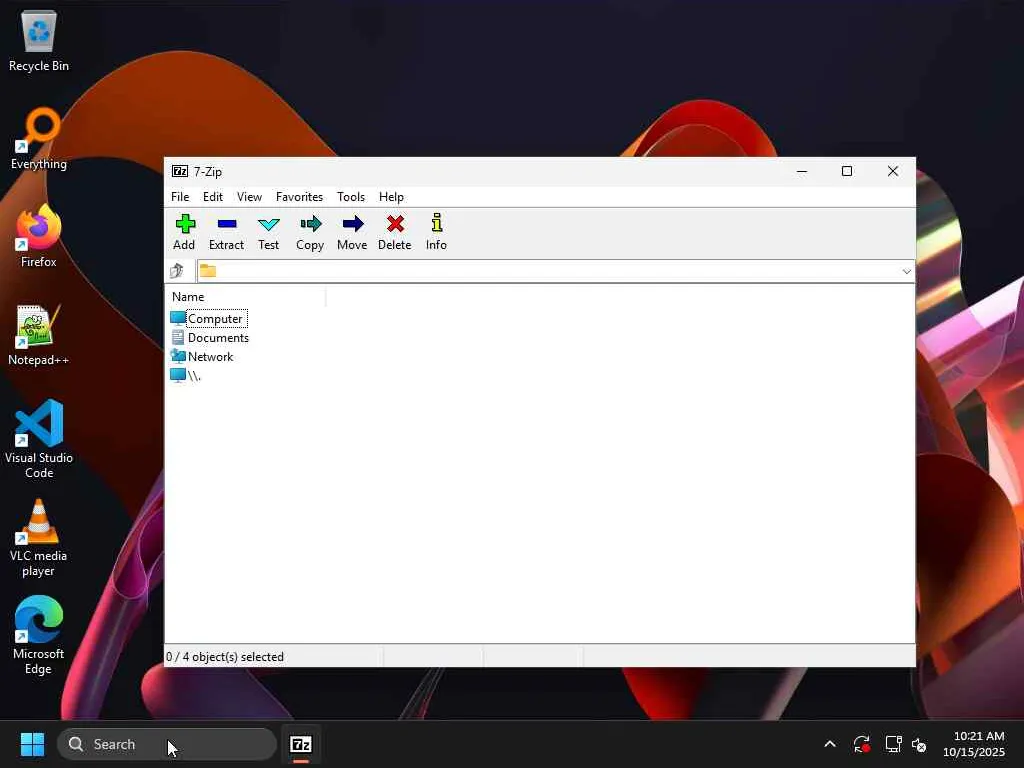This screenshot has width=1024, height=768.
Task: Open the Edit menu
Action: (213, 197)
